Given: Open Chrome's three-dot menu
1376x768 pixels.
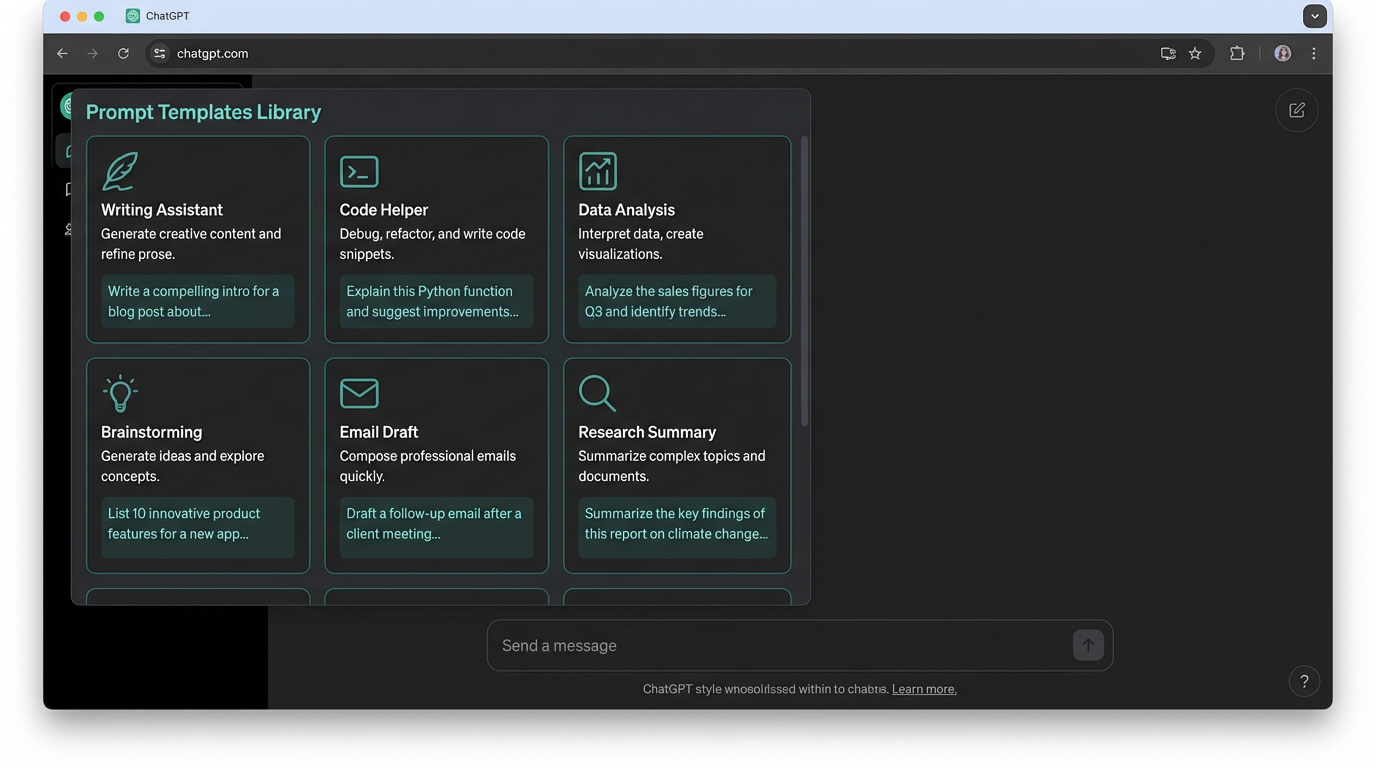Looking at the screenshot, I should 1314,53.
